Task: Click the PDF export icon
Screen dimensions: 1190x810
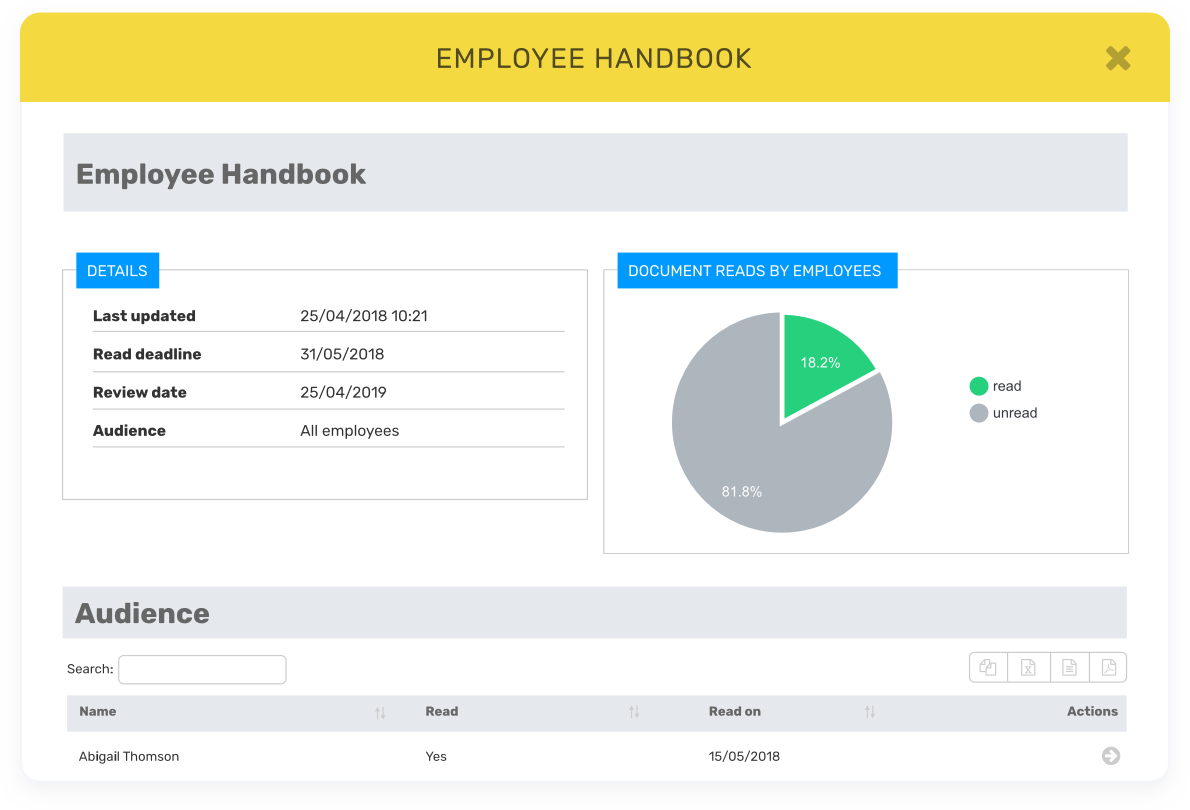Action: pos(1108,667)
